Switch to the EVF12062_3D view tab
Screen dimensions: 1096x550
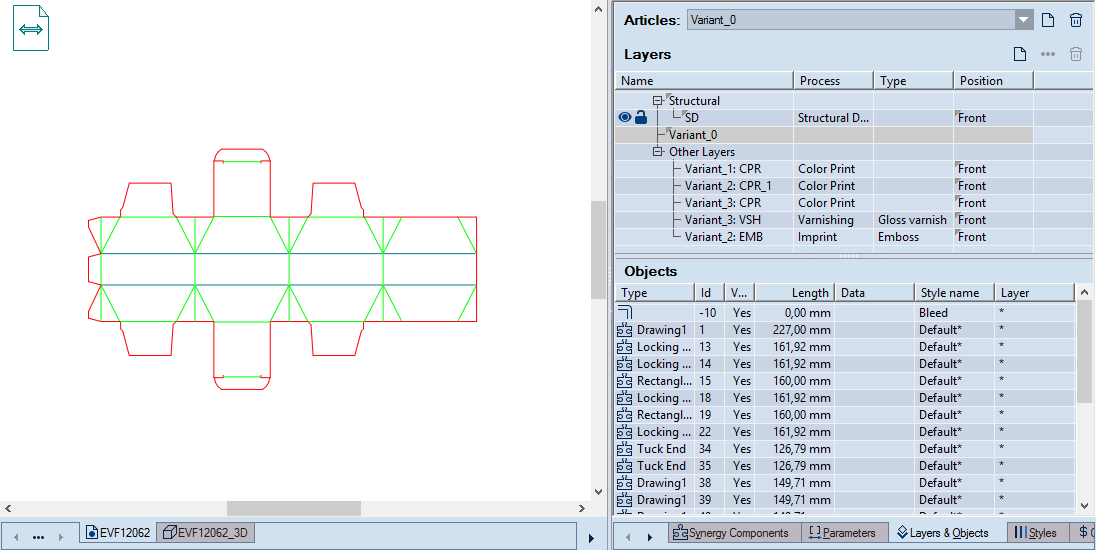(207, 533)
